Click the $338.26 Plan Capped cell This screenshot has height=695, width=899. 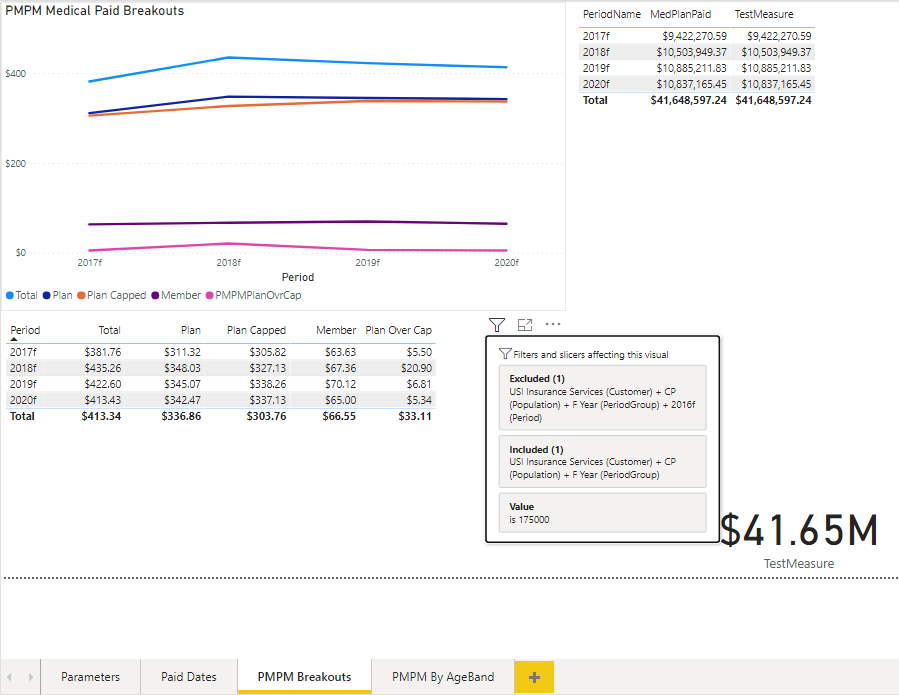[268, 384]
